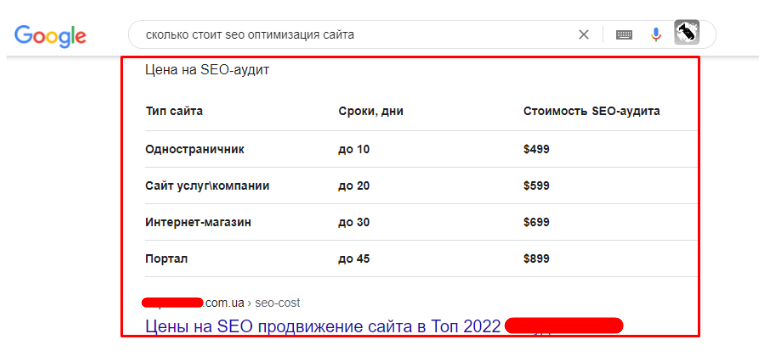
Task: Click the $599 price cell
Action: (x=536, y=186)
